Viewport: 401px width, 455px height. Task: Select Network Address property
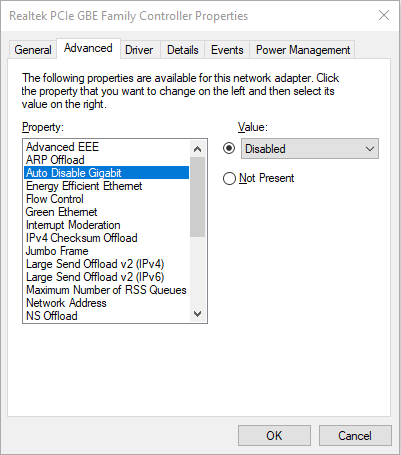click(x=107, y=303)
